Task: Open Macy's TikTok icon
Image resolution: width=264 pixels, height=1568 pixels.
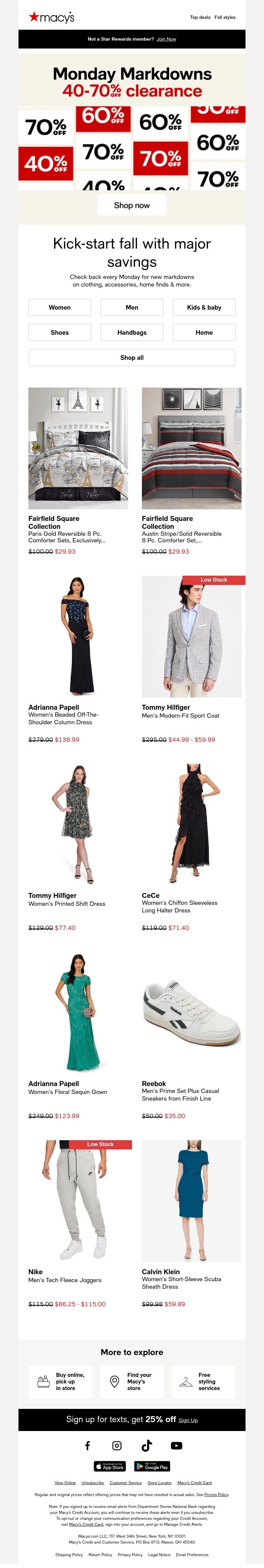Action: [x=147, y=1446]
